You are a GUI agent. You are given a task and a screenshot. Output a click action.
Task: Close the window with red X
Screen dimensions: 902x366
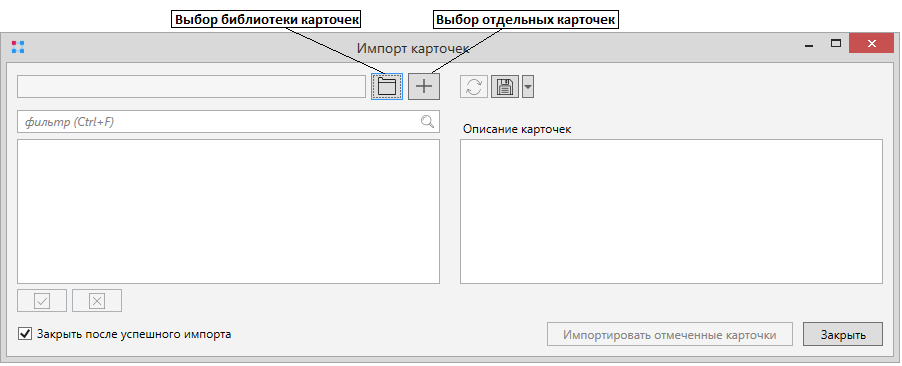pyautogui.click(x=871, y=44)
